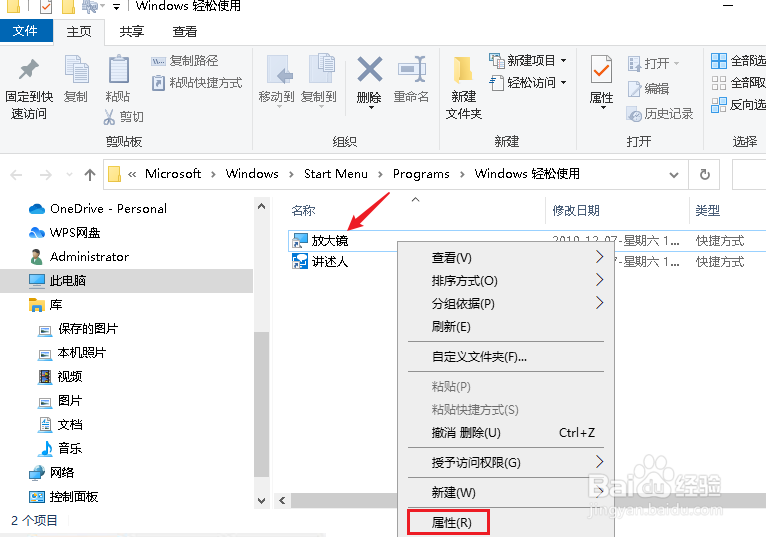Click Start Menu in the address path
Viewport: 766px width, 537px height.
[336, 174]
